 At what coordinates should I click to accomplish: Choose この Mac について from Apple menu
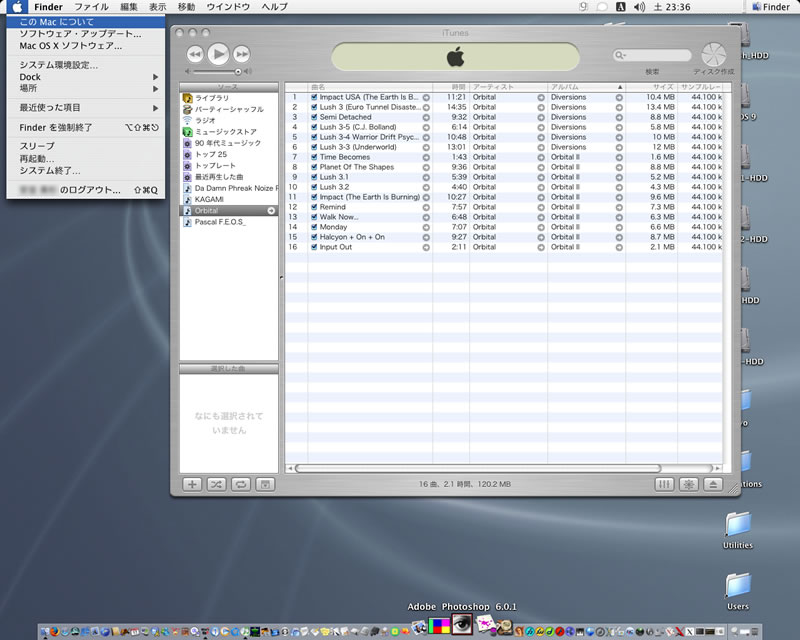click(86, 22)
